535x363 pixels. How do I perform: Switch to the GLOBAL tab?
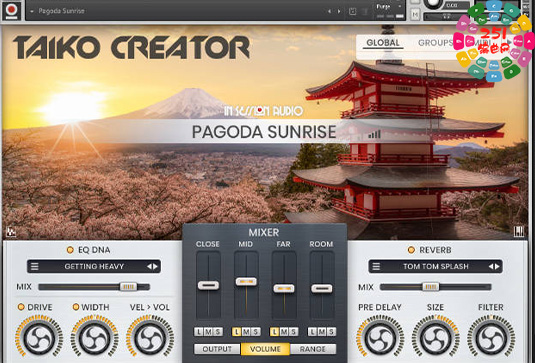[383, 43]
